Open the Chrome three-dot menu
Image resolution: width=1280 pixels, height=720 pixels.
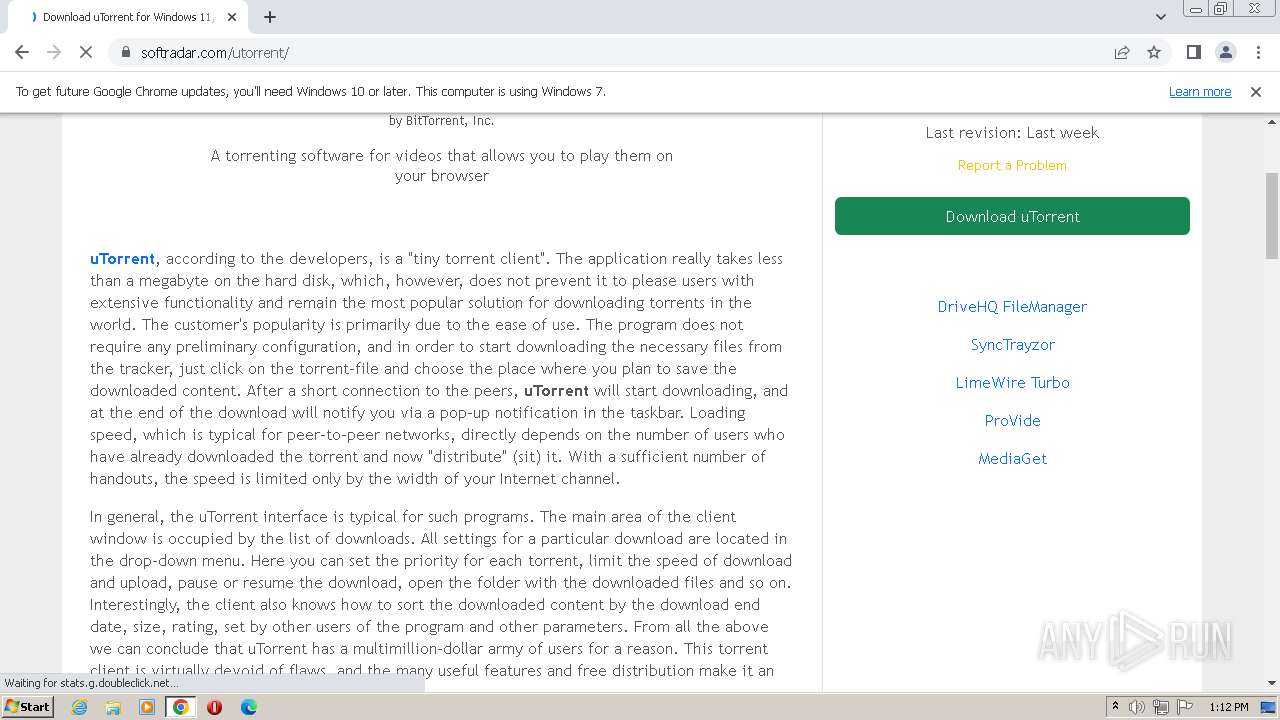(1258, 52)
